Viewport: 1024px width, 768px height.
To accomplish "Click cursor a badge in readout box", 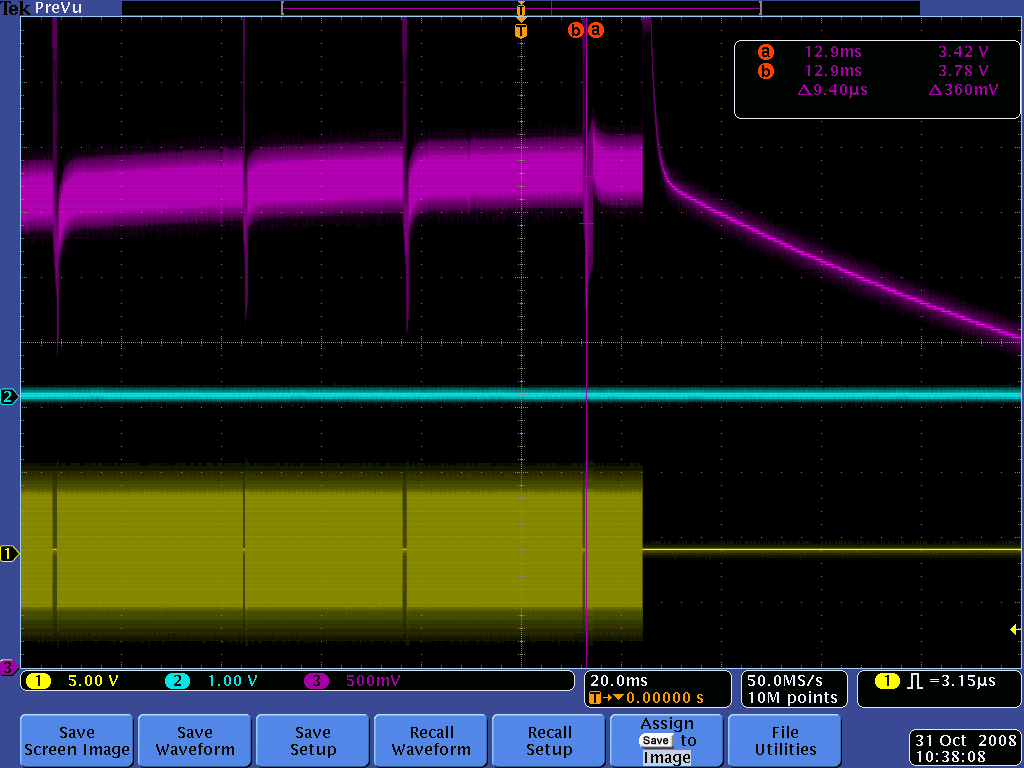I will pos(765,52).
